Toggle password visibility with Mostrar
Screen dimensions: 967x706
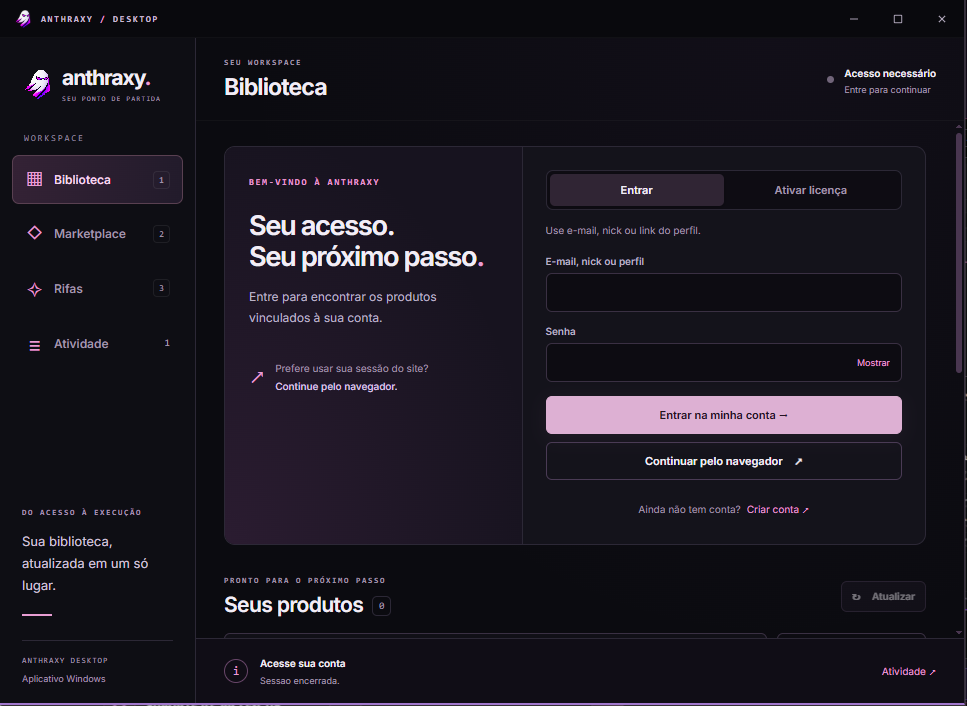pyautogui.click(x=873, y=363)
